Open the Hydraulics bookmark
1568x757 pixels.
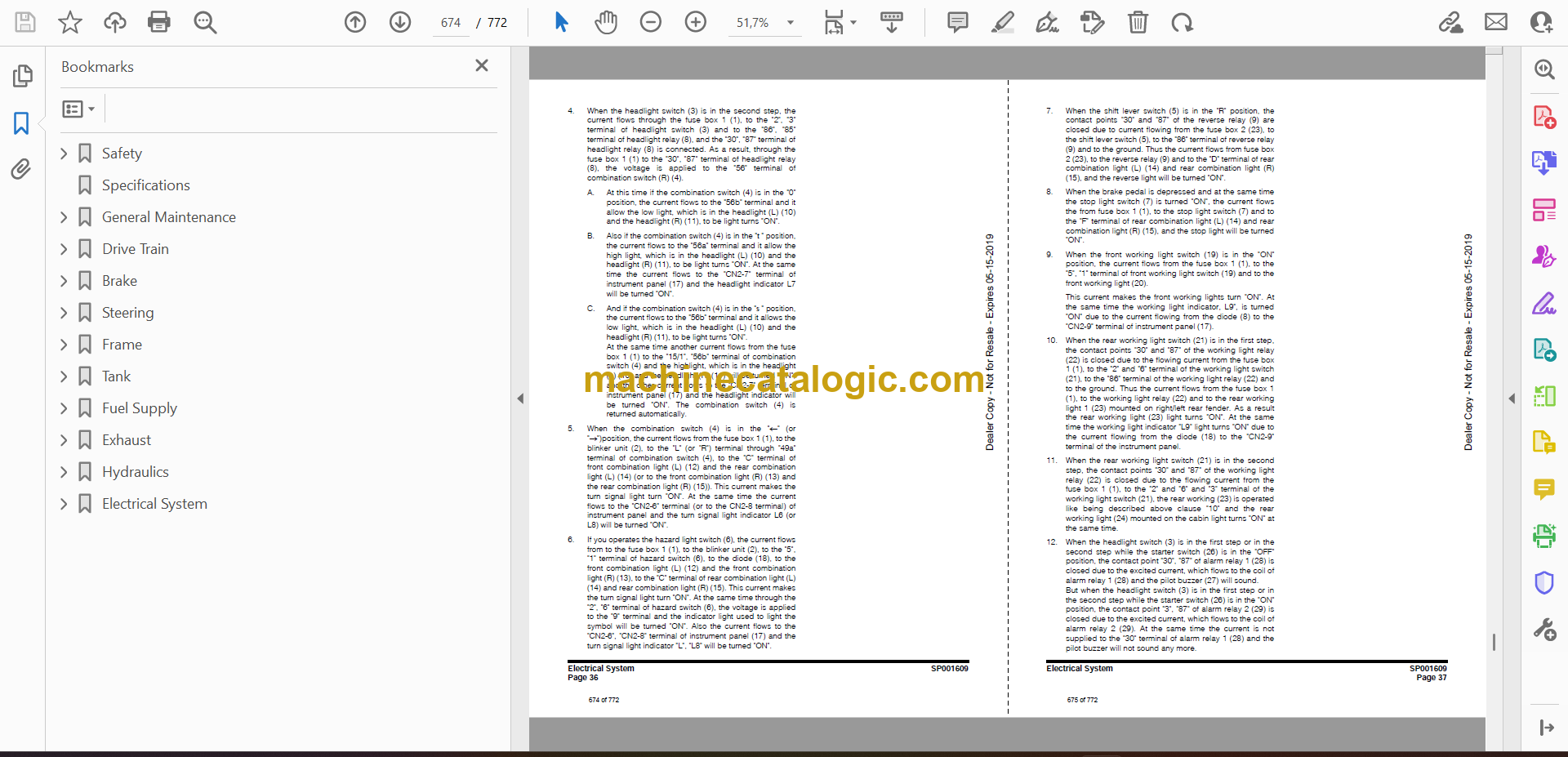pos(135,472)
